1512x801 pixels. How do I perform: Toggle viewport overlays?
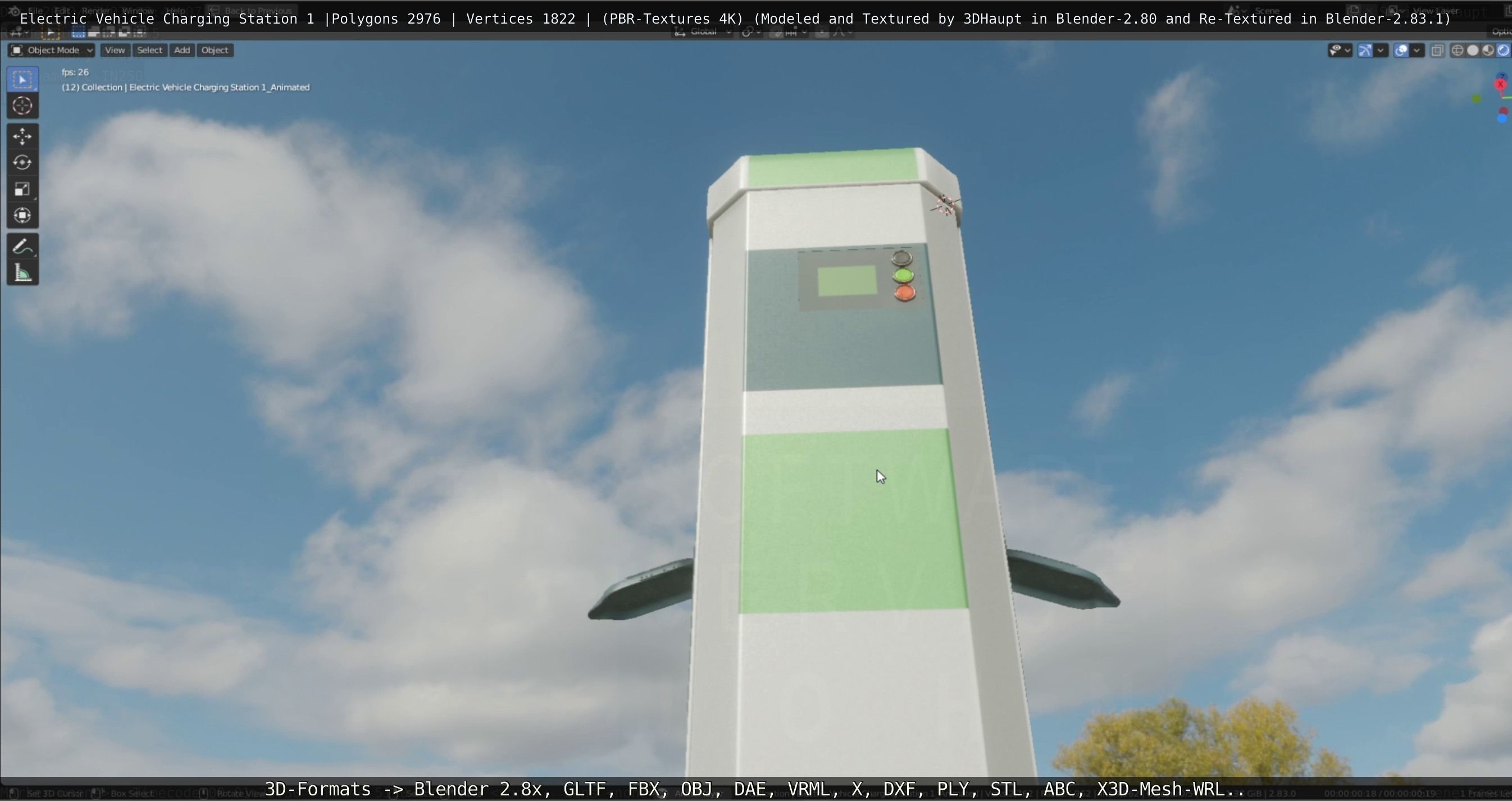1402,51
